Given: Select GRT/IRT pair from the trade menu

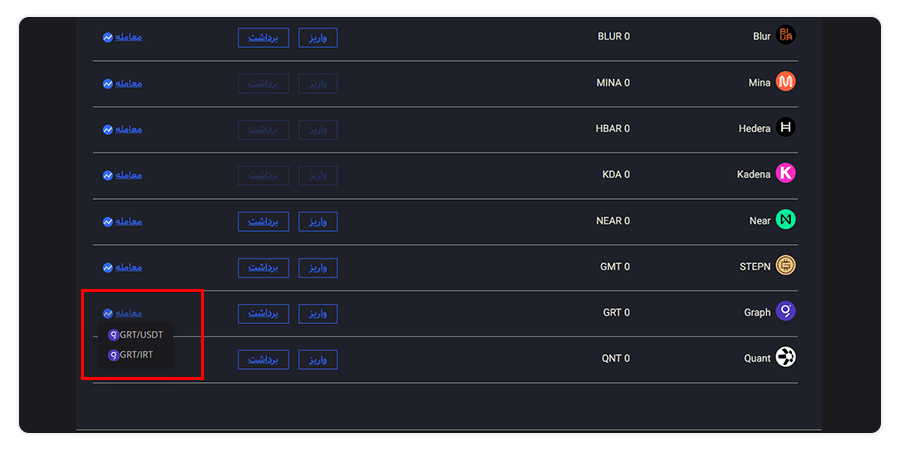Looking at the screenshot, I should [131, 355].
